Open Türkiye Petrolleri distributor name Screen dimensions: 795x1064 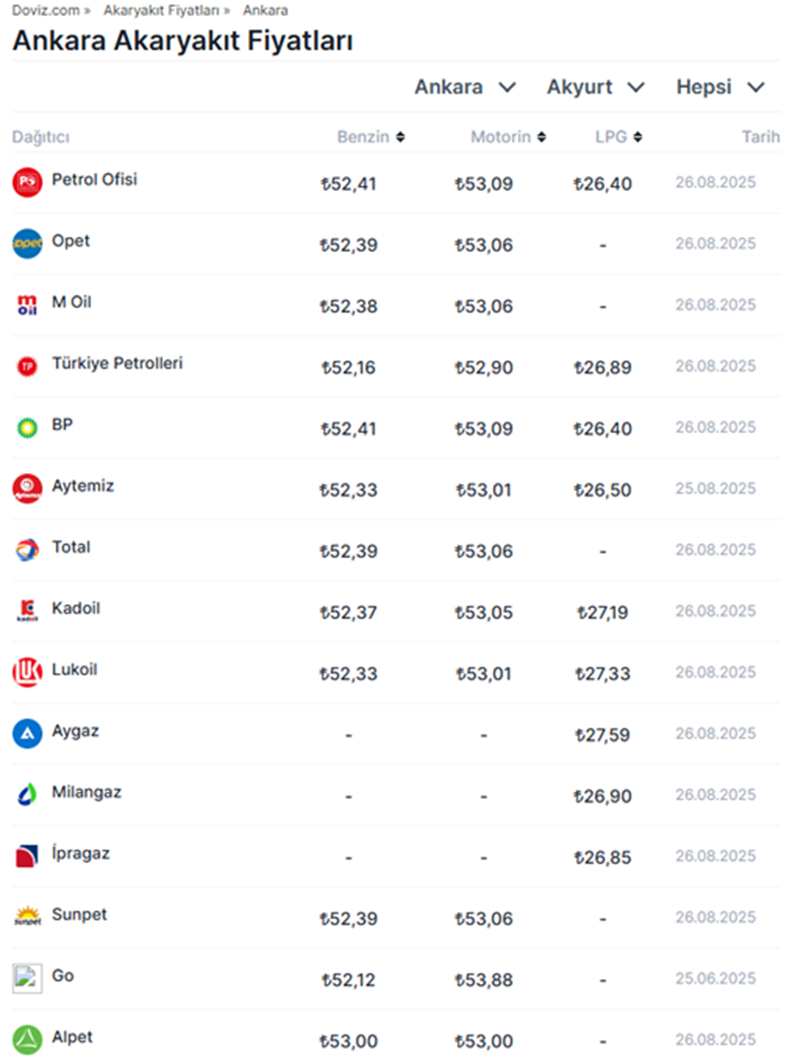pos(117,363)
